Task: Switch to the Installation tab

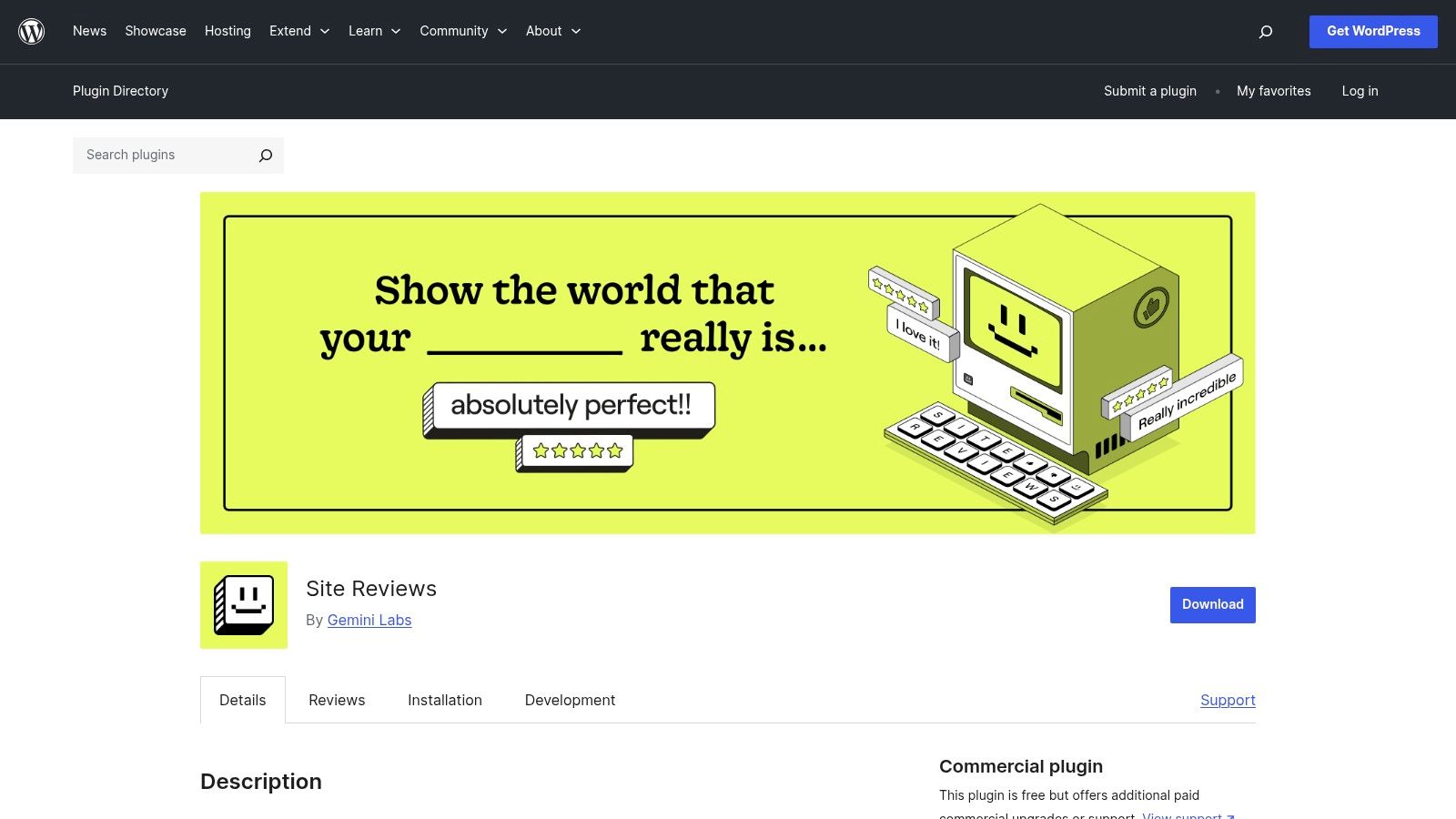Action: [445, 700]
